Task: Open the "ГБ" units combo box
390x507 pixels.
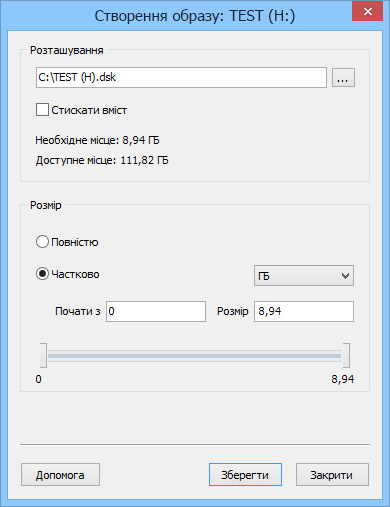Action: [x=304, y=276]
